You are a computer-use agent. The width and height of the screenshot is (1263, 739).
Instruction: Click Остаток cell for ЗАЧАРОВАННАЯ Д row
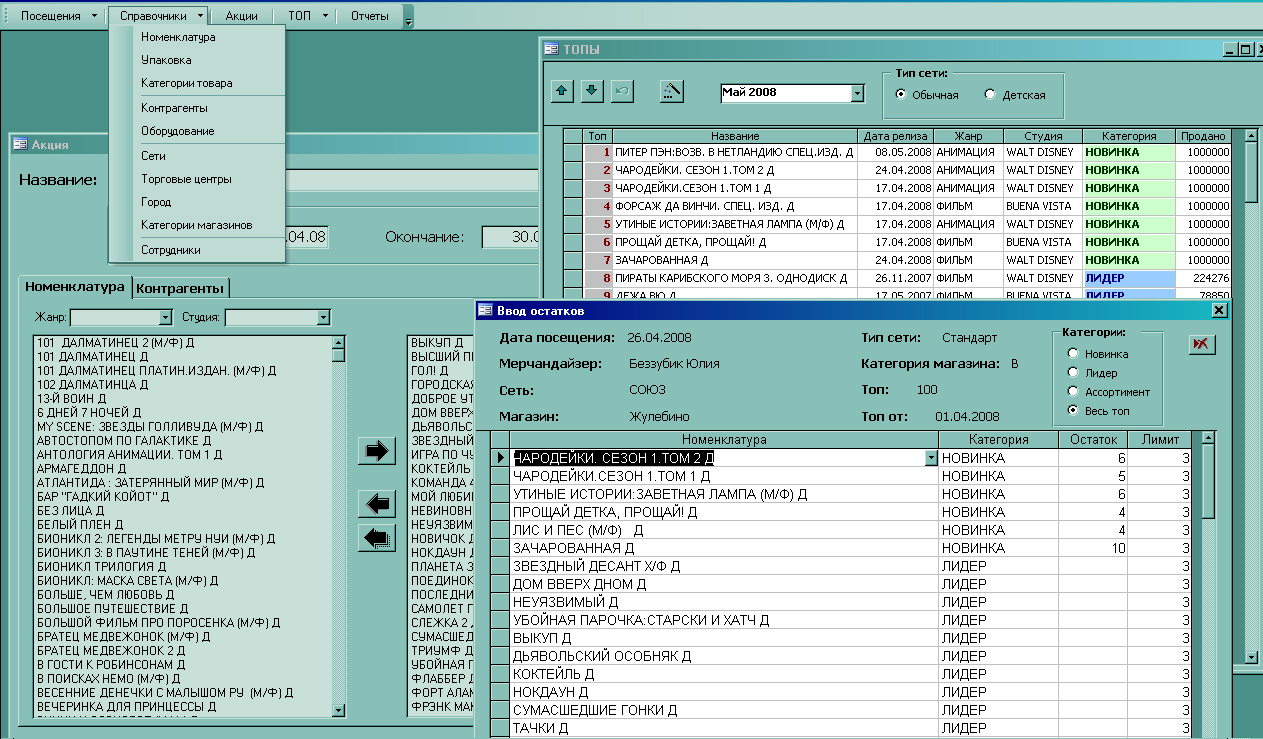[x=1093, y=548]
